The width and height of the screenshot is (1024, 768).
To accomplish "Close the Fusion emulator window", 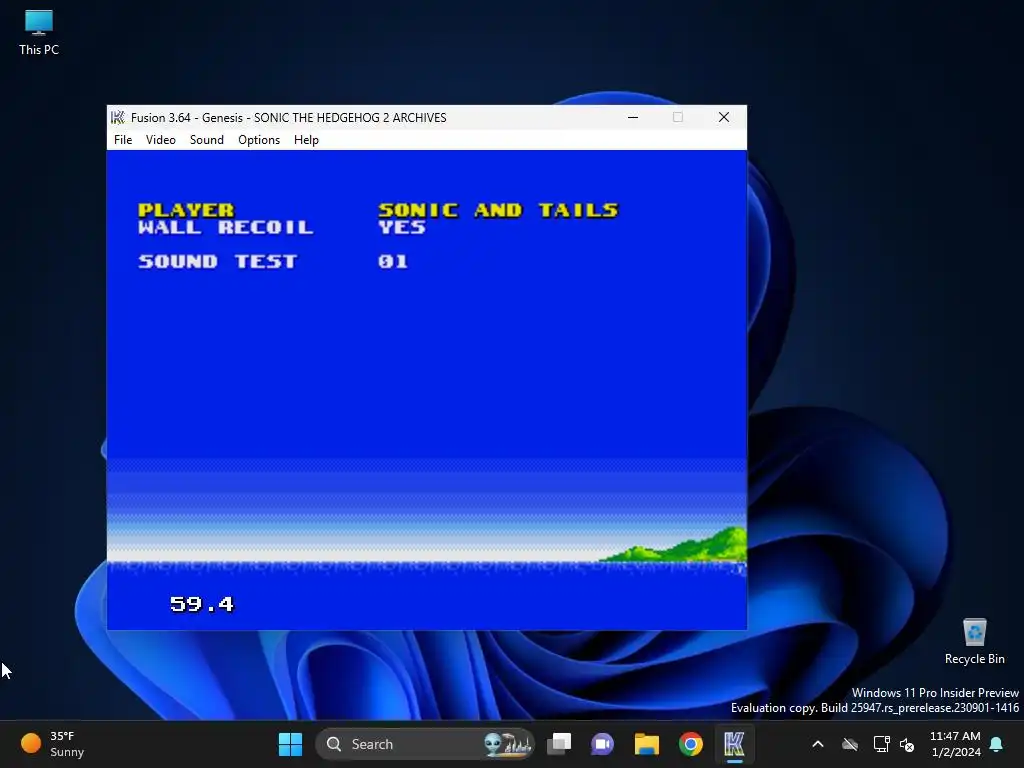I will [724, 118].
